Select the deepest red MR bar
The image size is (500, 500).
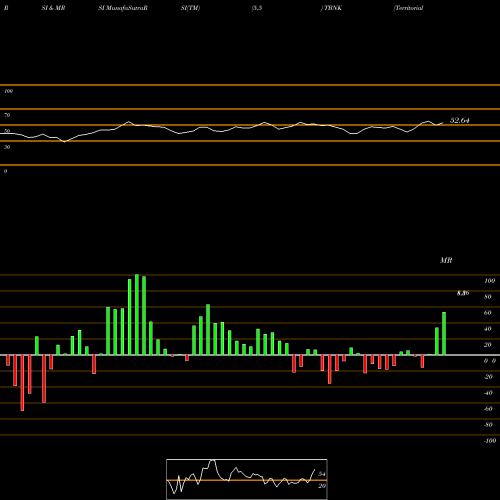[22, 383]
